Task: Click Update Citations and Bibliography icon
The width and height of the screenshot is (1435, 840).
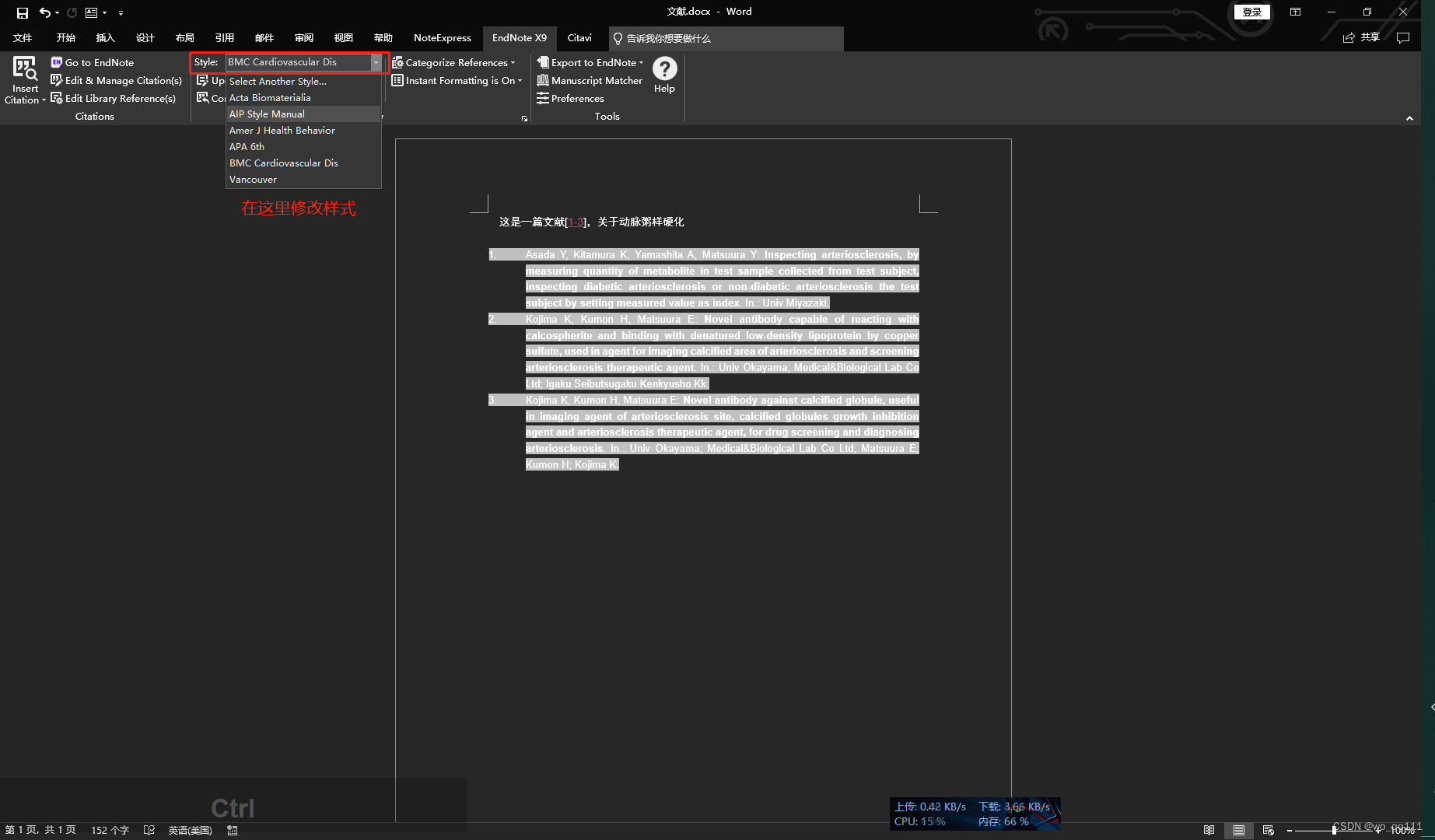Action: coord(202,80)
